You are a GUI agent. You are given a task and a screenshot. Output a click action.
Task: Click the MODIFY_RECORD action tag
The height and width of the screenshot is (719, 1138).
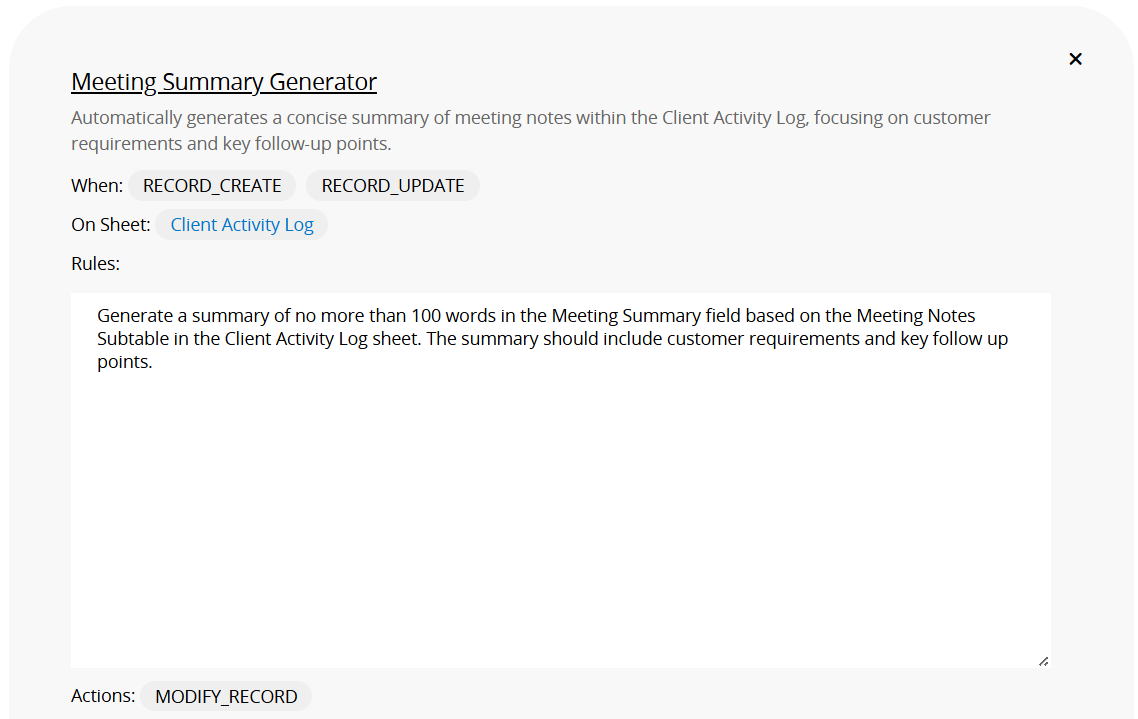tap(226, 696)
